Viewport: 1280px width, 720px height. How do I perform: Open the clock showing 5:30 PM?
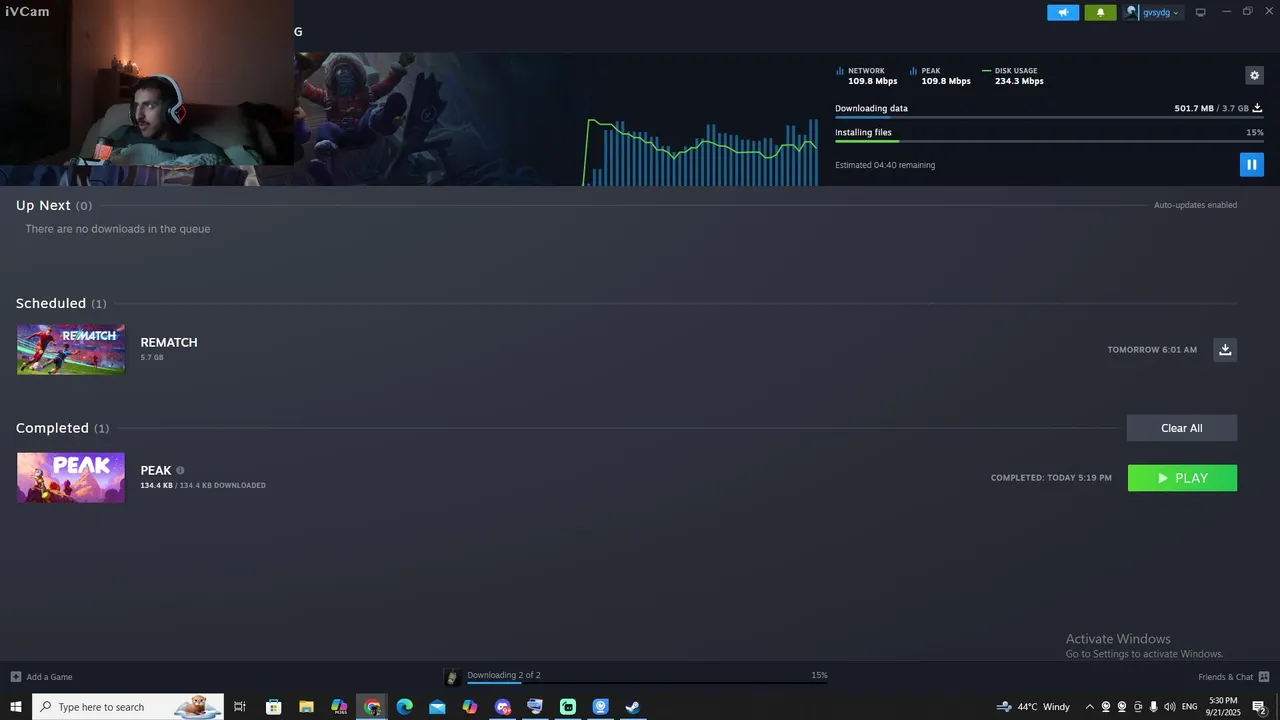pos(1223,707)
